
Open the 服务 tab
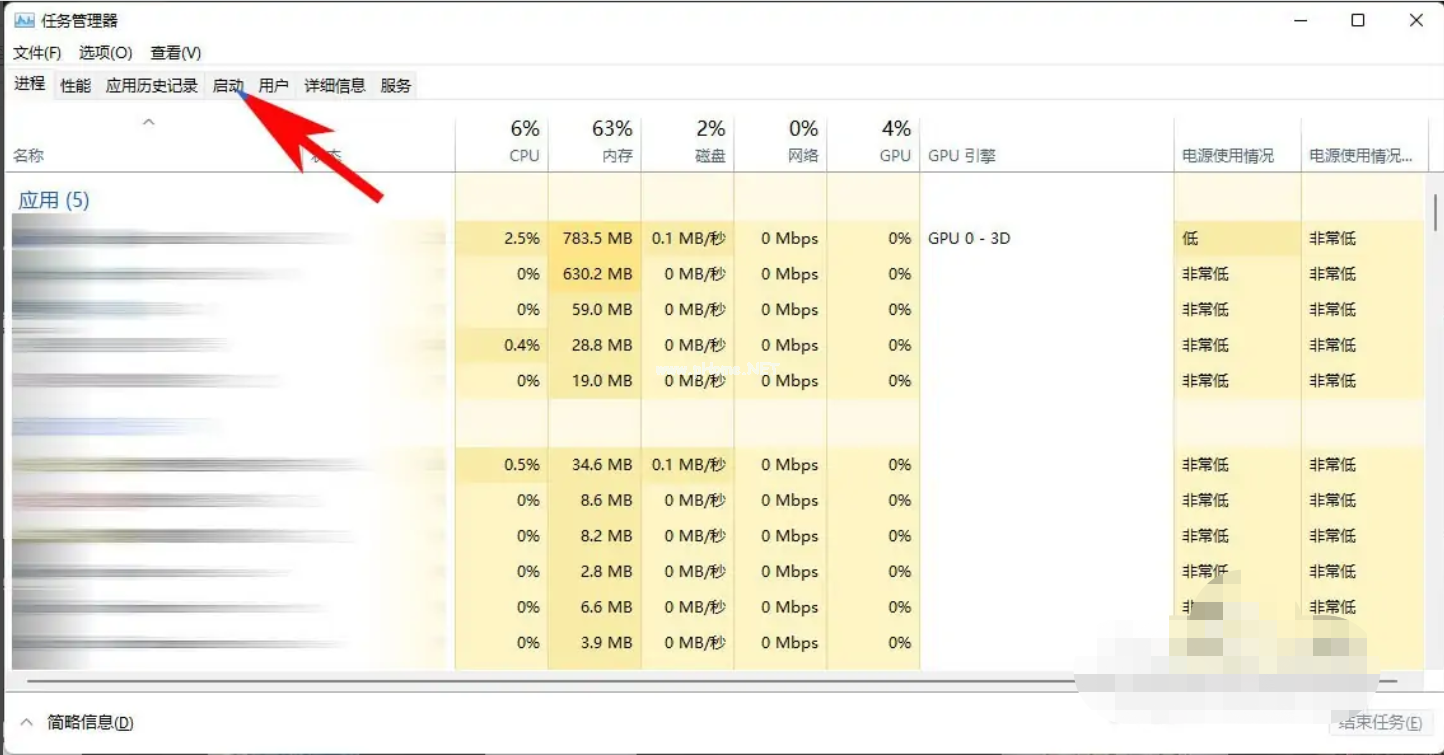(396, 86)
